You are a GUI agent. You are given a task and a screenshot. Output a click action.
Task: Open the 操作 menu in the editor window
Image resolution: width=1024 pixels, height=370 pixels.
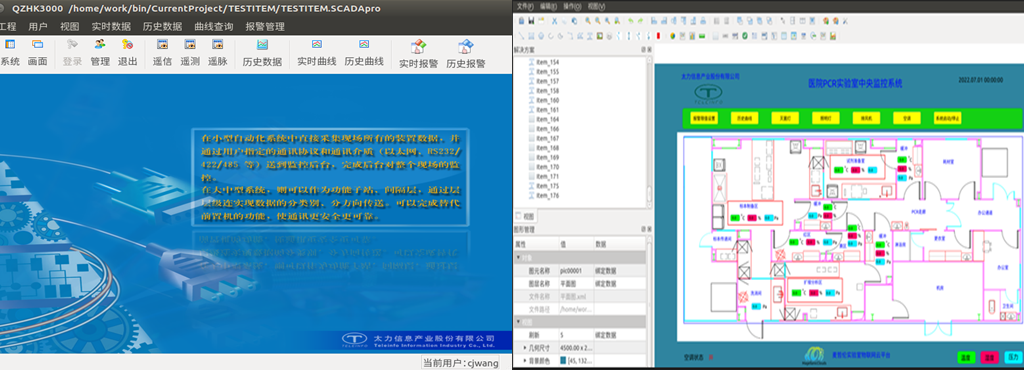click(x=571, y=6)
